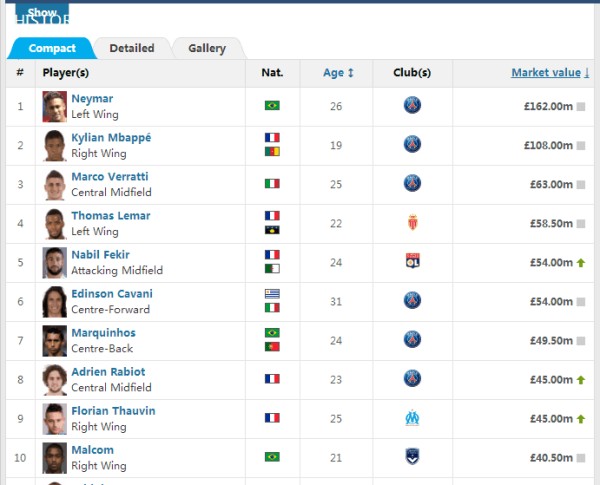Click the Show button in the top corner
The image size is (600, 485).
click(x=42, y=13)
